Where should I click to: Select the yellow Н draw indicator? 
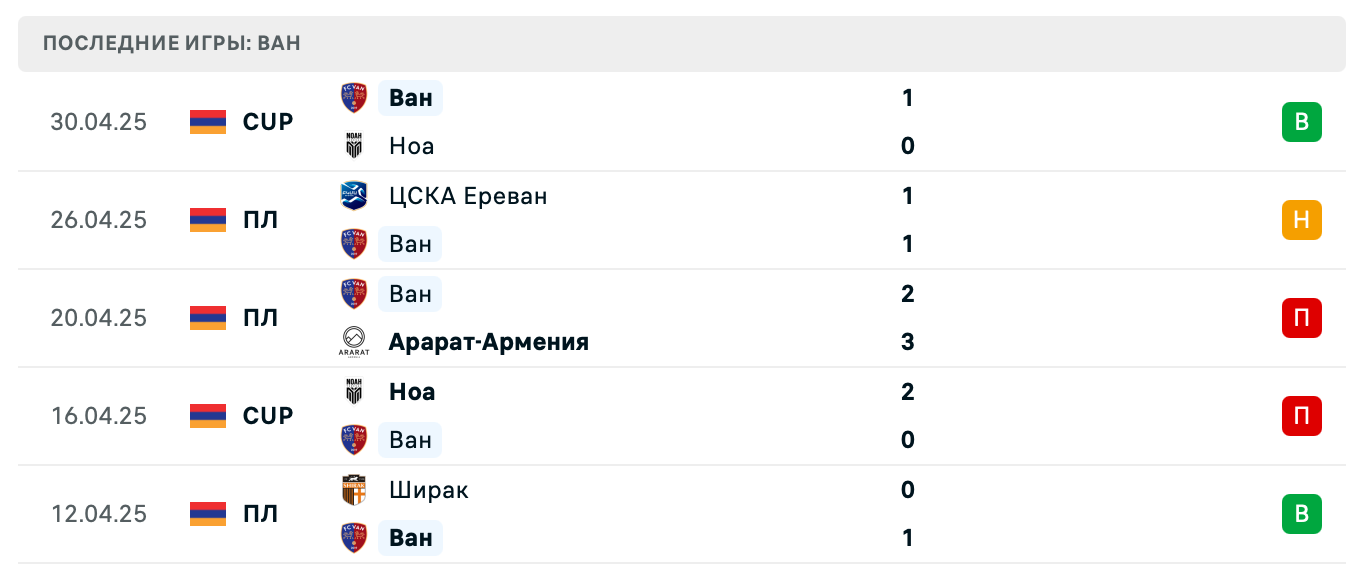(1301, 220)
